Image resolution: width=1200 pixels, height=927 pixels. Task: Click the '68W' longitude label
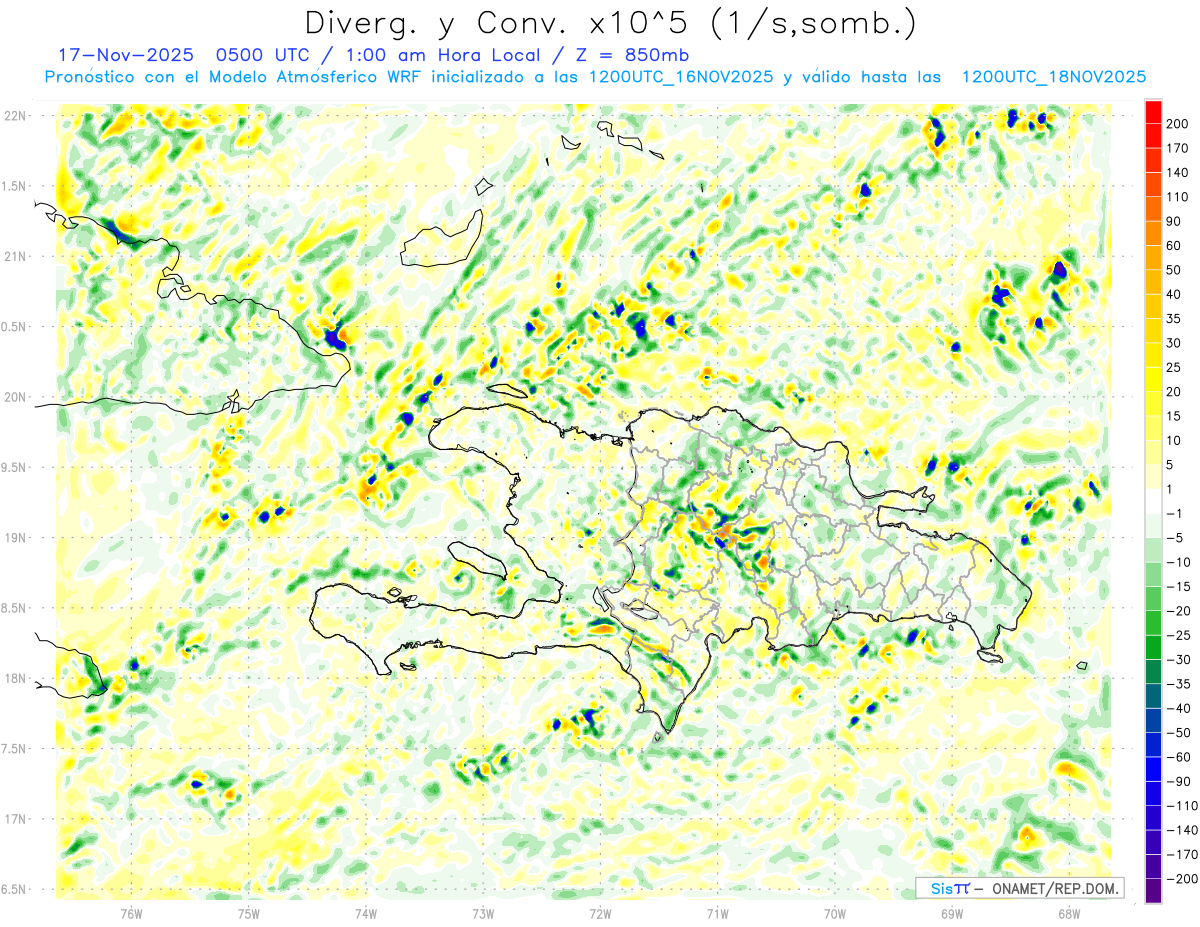coord(1069,914)
